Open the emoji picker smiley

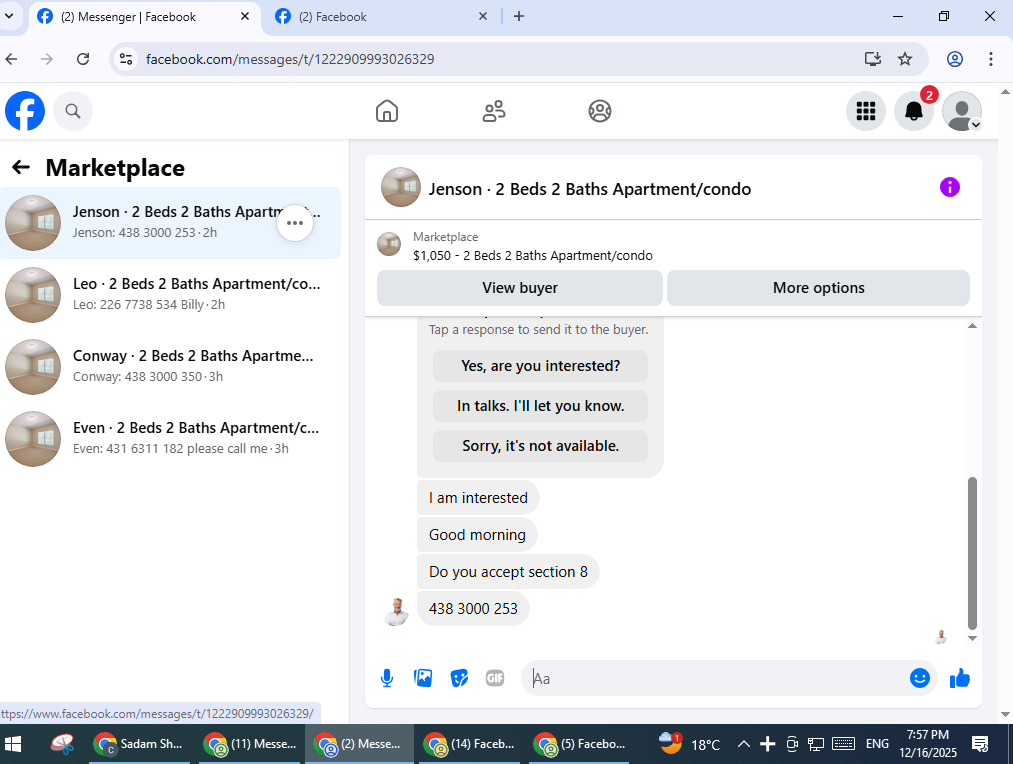pos(919,678)
